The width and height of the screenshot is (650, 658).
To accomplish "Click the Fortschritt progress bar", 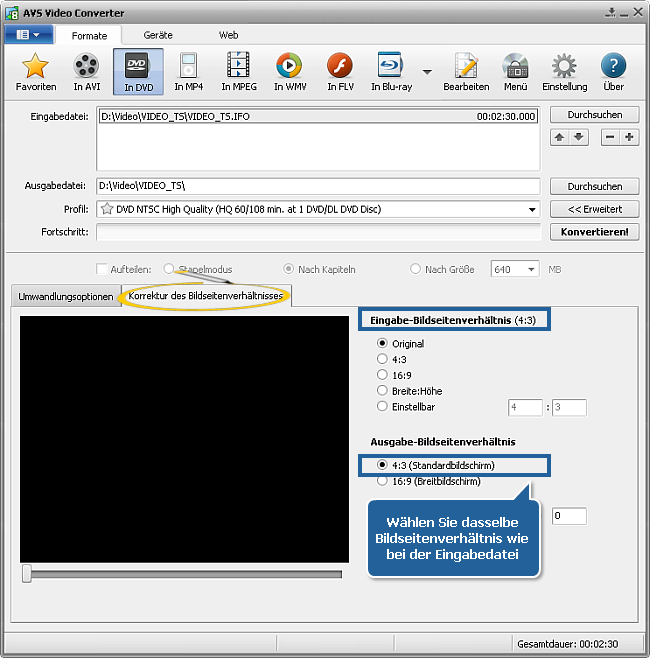I will 318,232.
